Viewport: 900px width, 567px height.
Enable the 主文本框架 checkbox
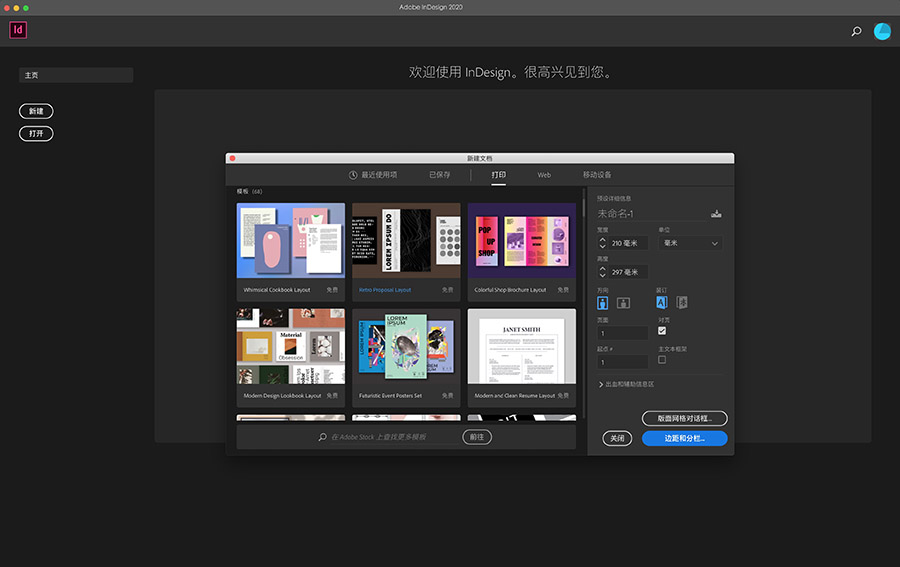pyautogui.click(x=662, y=360)
